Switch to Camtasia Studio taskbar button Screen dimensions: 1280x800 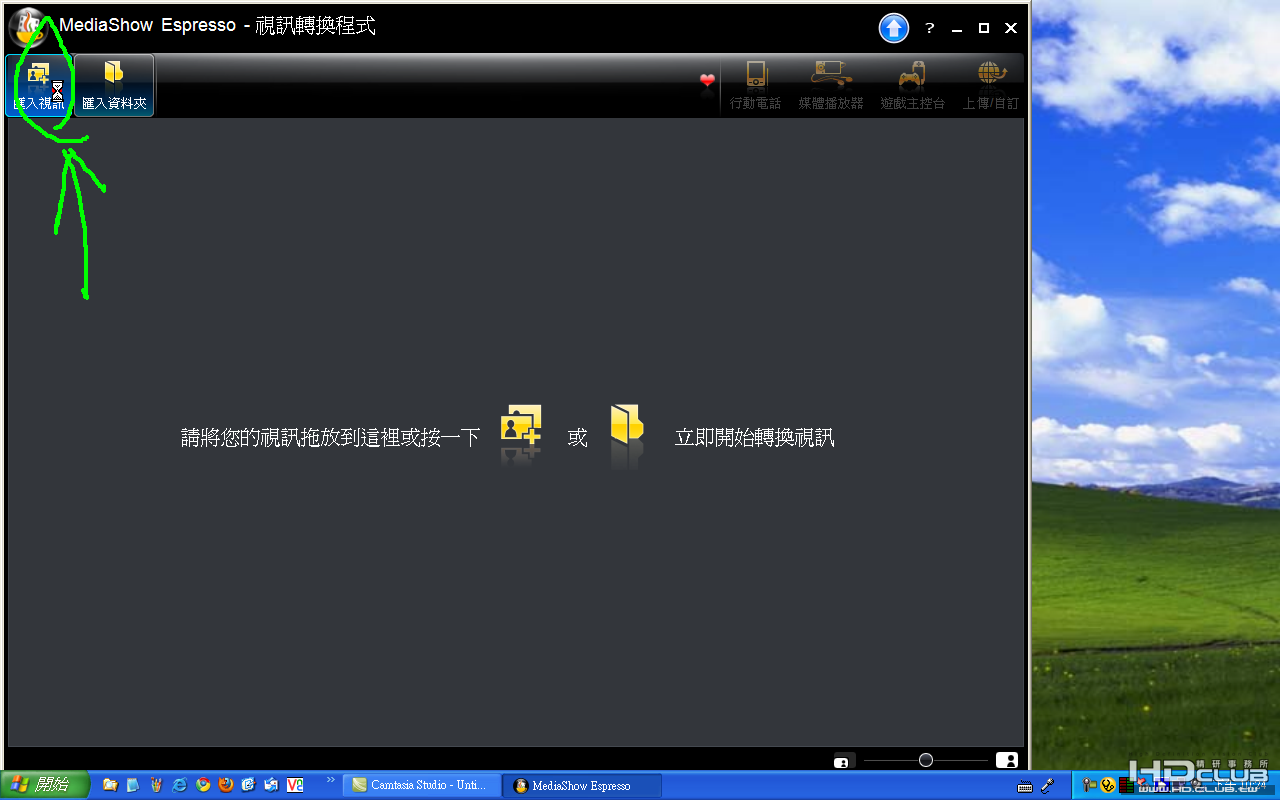tap(421, 785)
